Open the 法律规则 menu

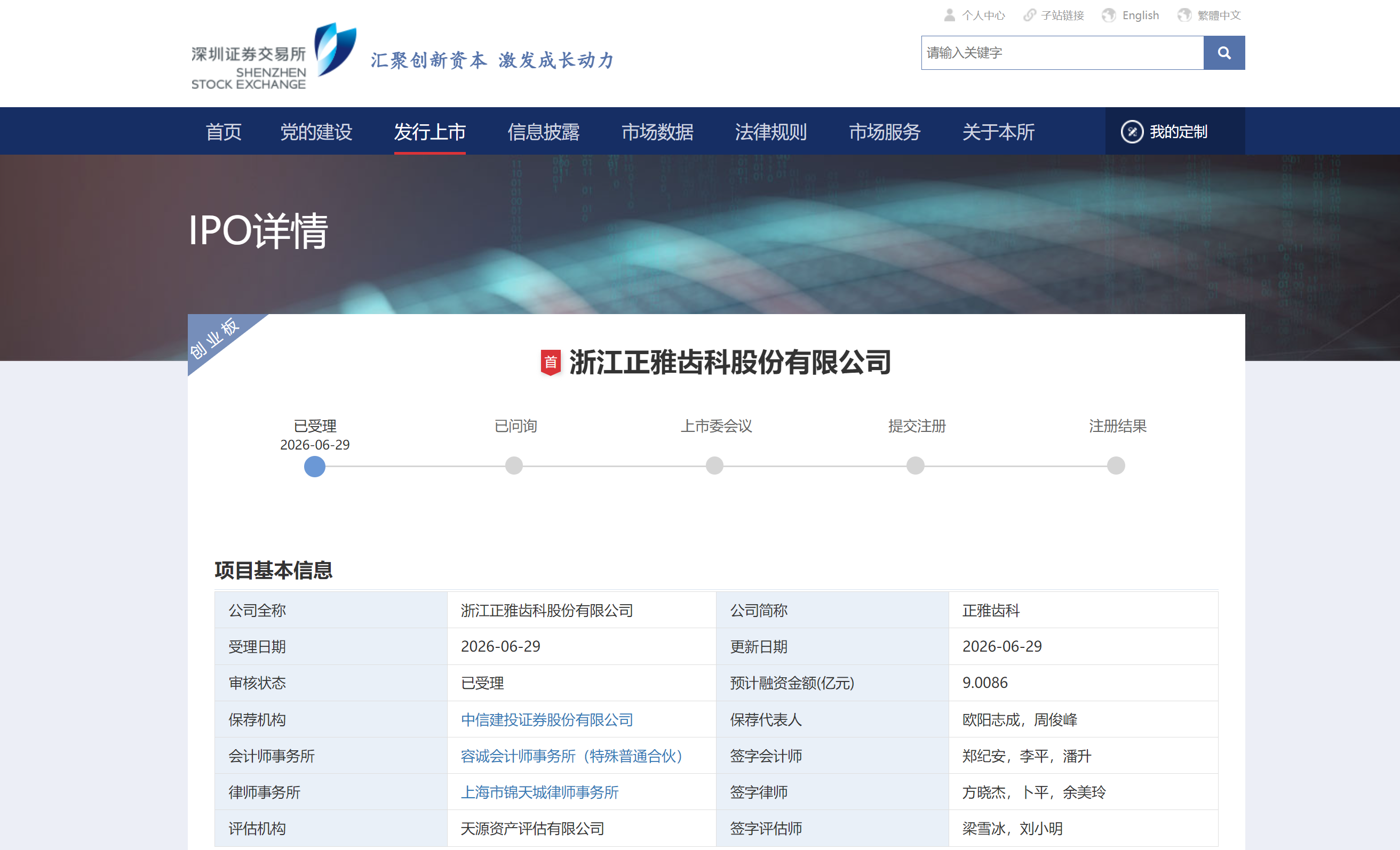pos(771,132)
